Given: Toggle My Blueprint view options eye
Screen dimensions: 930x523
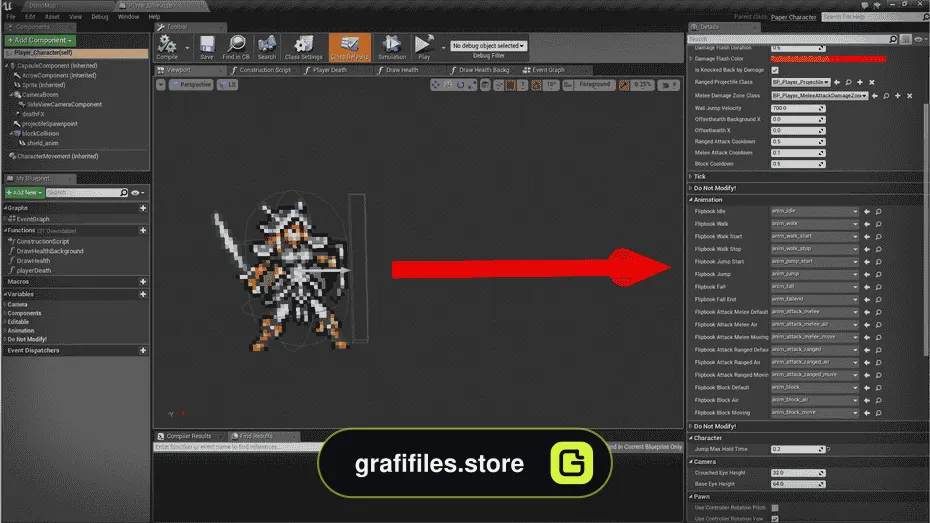Looking at the screenshot, I should coord(137,193).
